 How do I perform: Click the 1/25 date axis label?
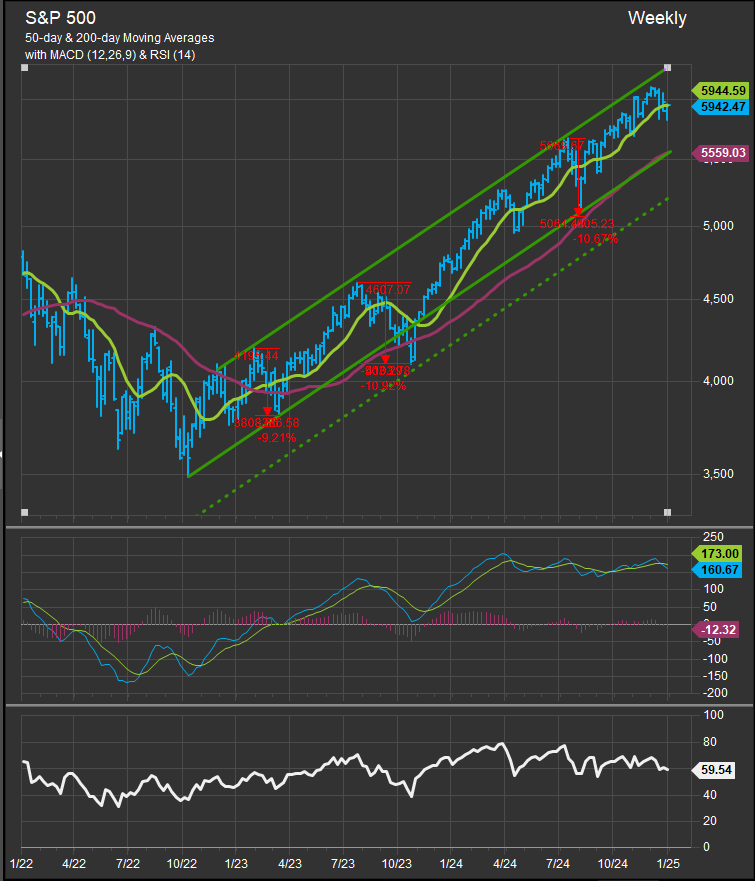pyautogui.click(x=668, y=863)
